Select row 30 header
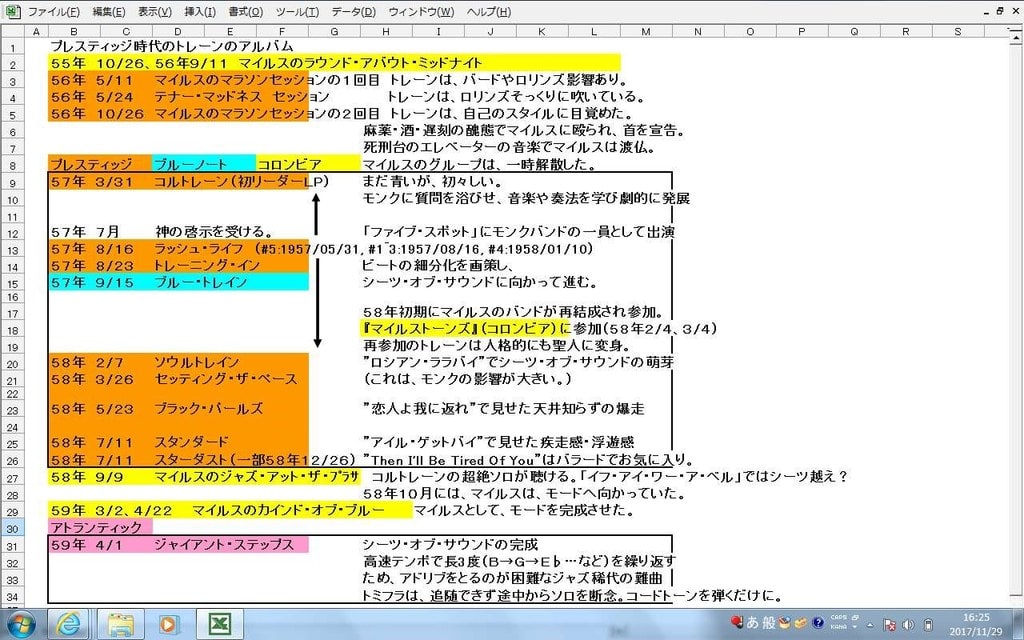1024x640 pixels. point(13,528)
